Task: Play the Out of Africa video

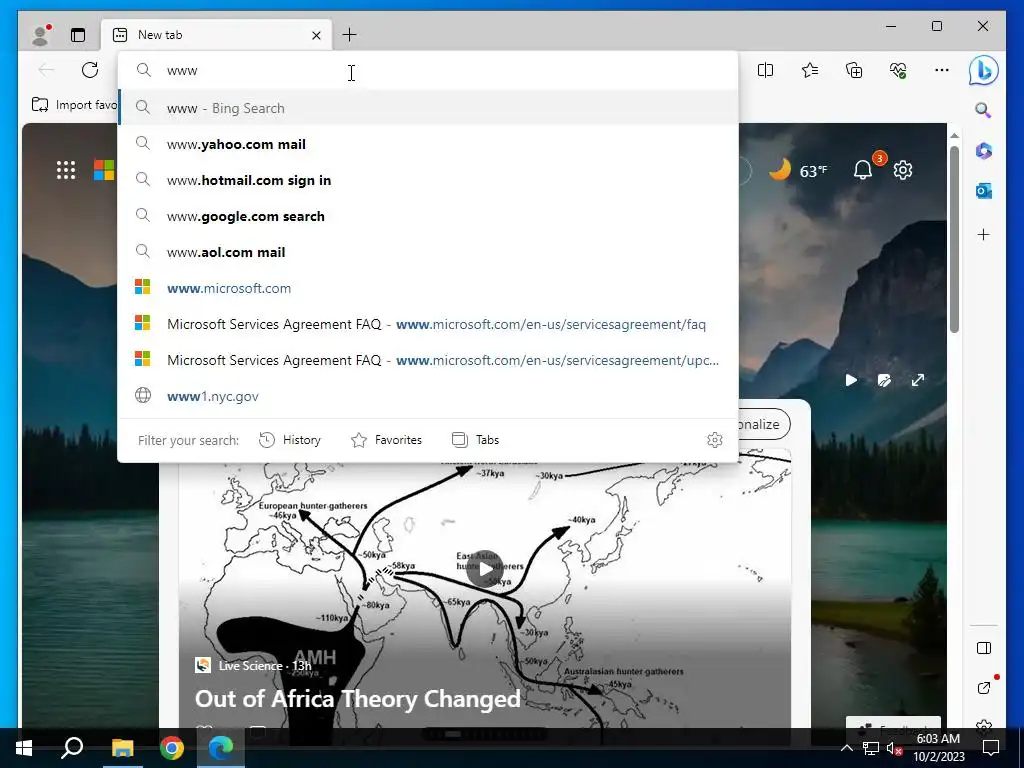Action: click(485, 569)
